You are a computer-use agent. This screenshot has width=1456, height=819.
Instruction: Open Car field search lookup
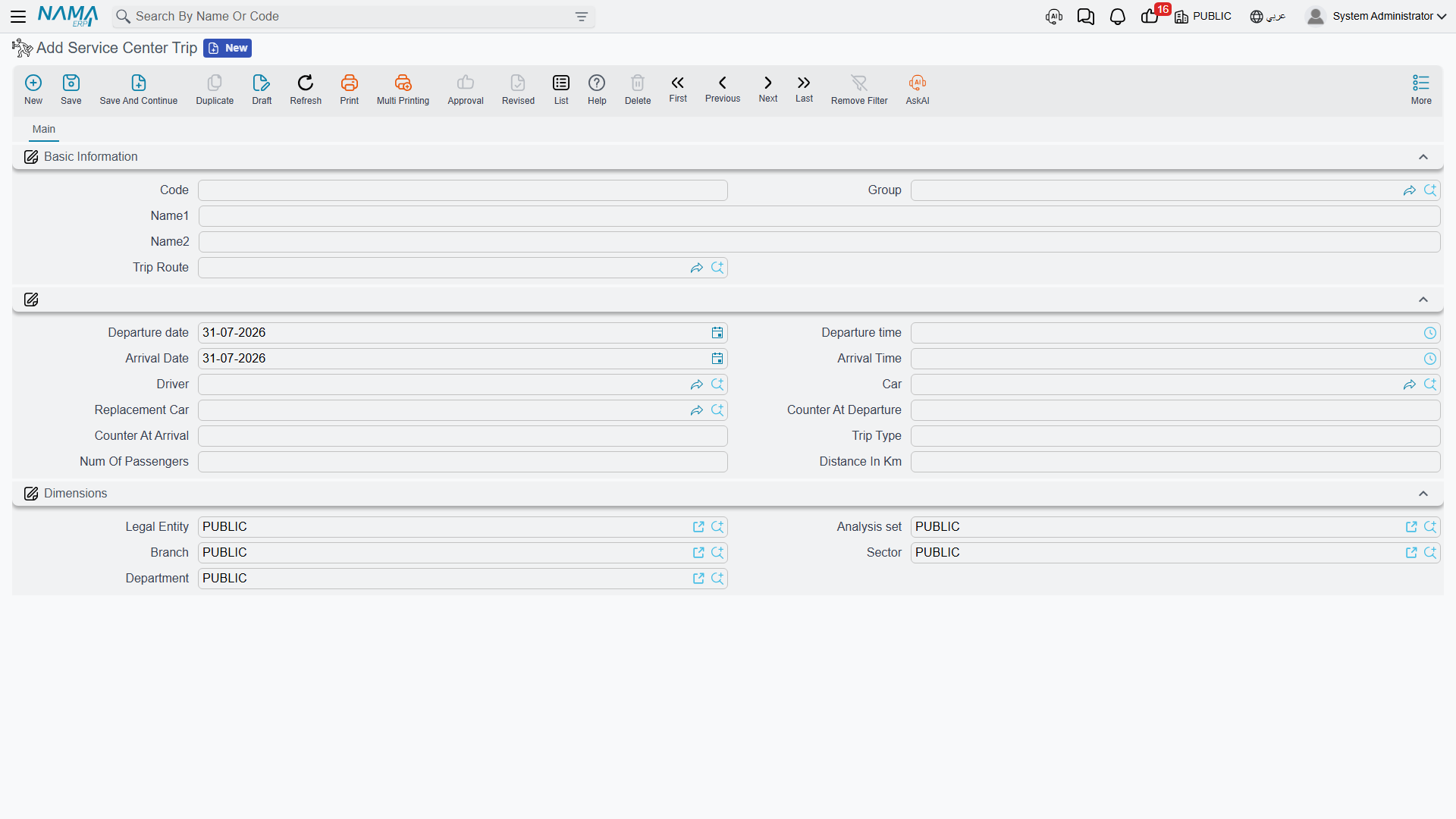tap(1430, 384)
